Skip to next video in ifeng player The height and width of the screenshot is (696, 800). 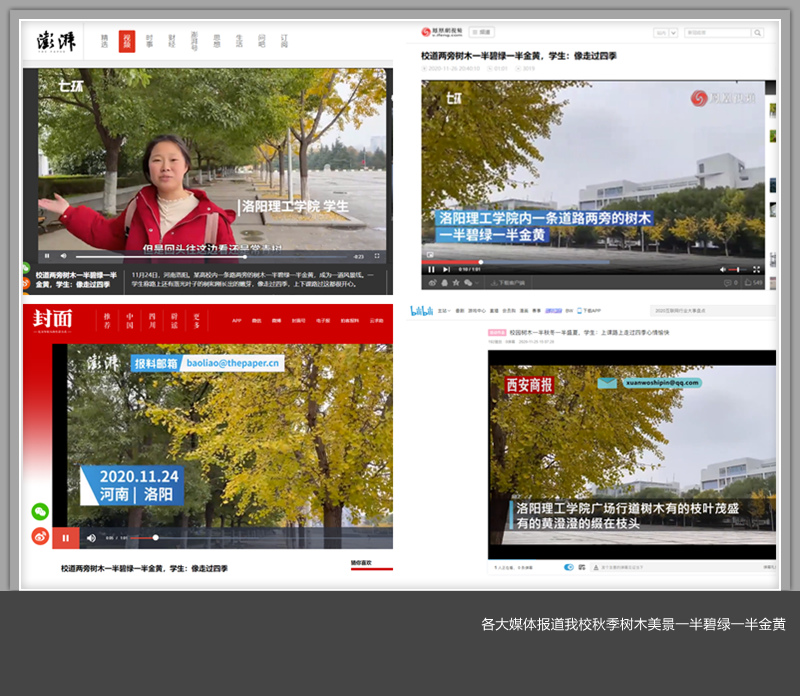coord(446,269)
